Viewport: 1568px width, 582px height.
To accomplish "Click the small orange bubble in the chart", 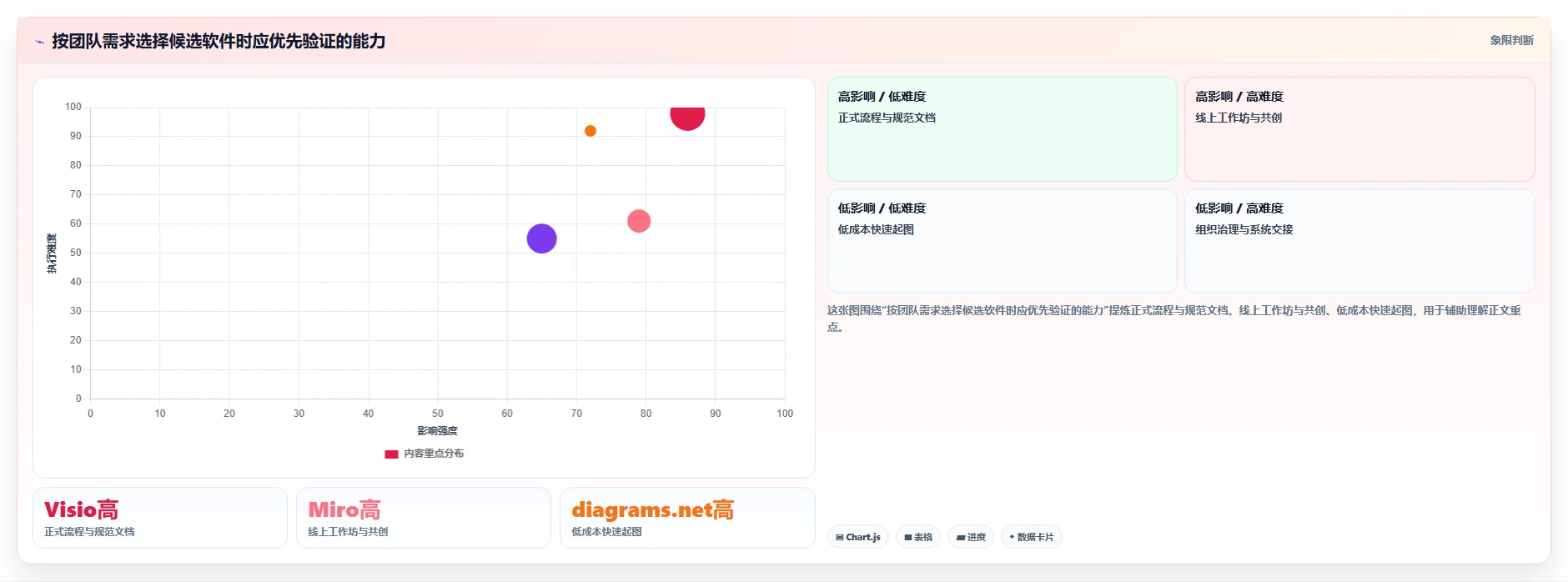I will [590, 131].
